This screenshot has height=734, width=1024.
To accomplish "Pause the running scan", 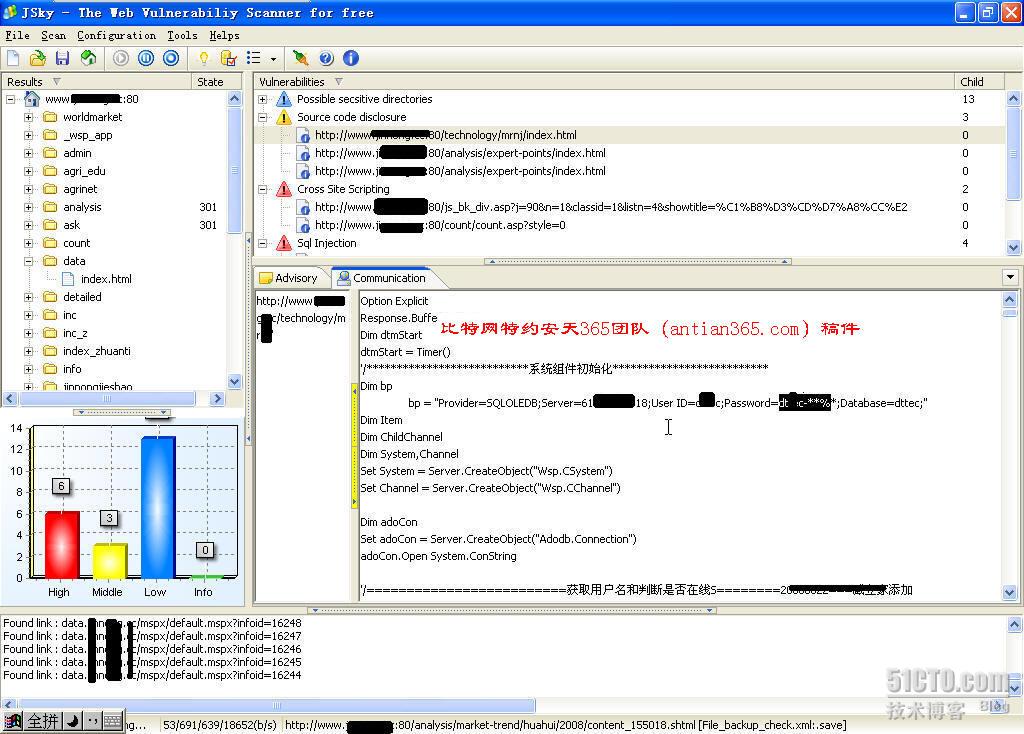I will pyautogui.click(x=146, y=58).
